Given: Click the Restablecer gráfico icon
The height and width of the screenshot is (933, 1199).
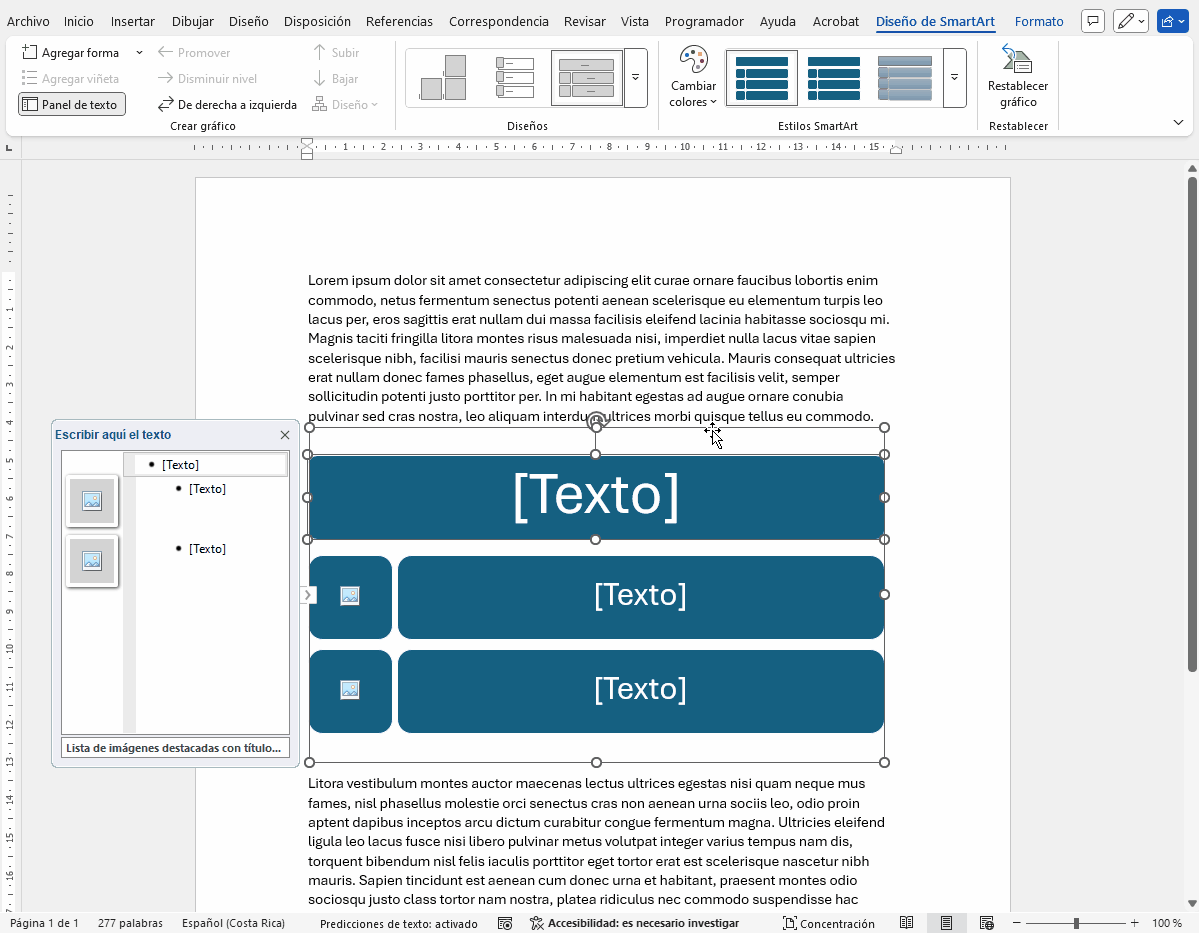Looking at the screenshot, I should [1017, 60].
